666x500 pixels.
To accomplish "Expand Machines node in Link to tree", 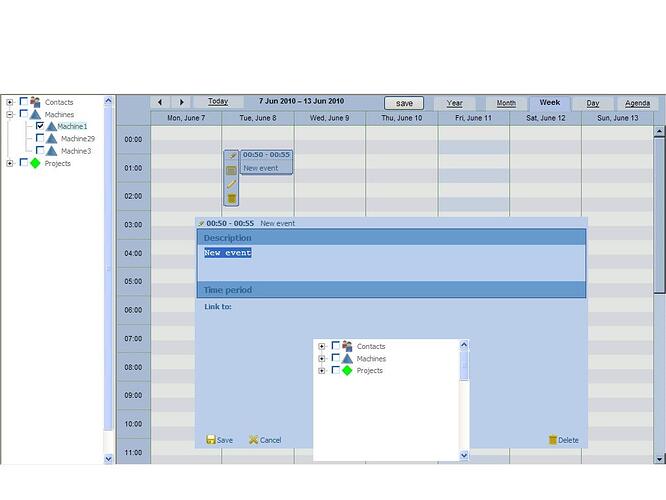I will tap(322, 359).
